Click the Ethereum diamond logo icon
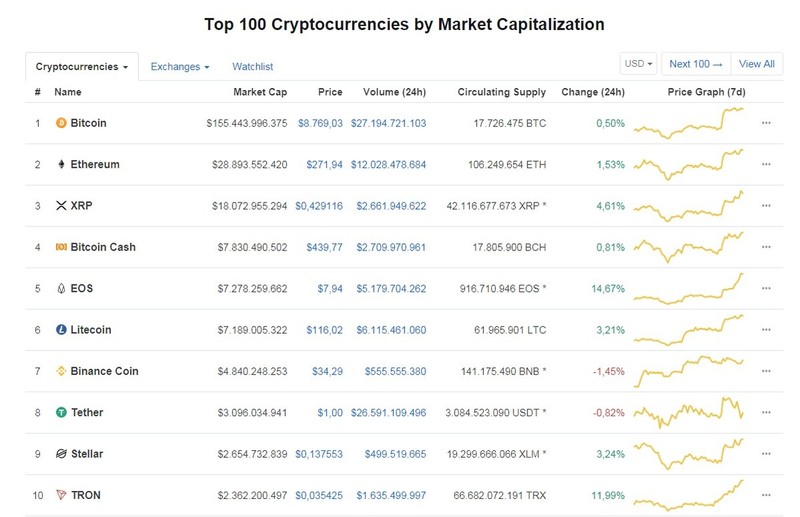The height and width of the screenshot is (517, 800). coord(61,164)
